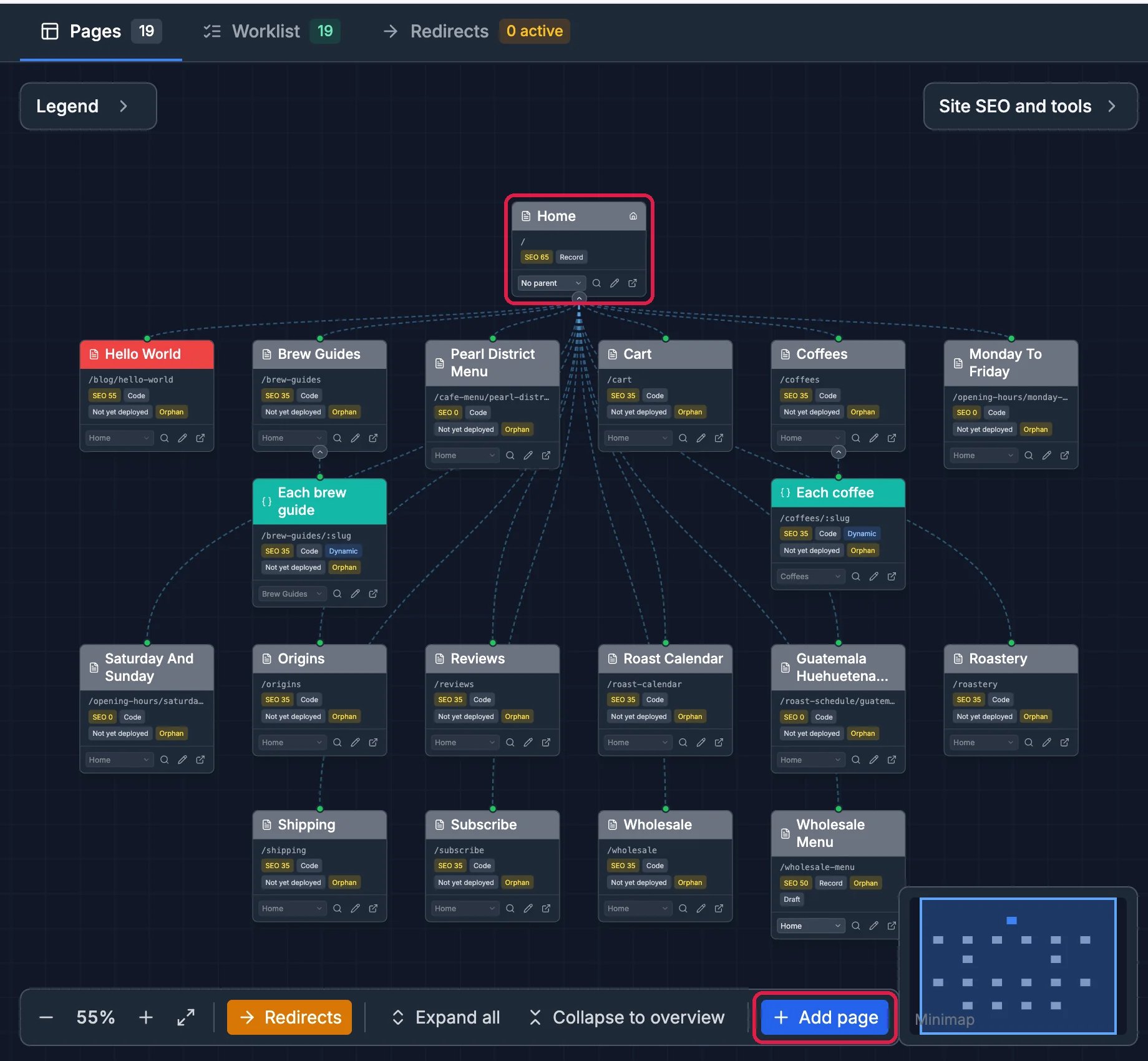This screenshot has width=1148, height=1061.
Task: Click SEO 50 badge on Wholesale Menu
Action: click(796, 883)
